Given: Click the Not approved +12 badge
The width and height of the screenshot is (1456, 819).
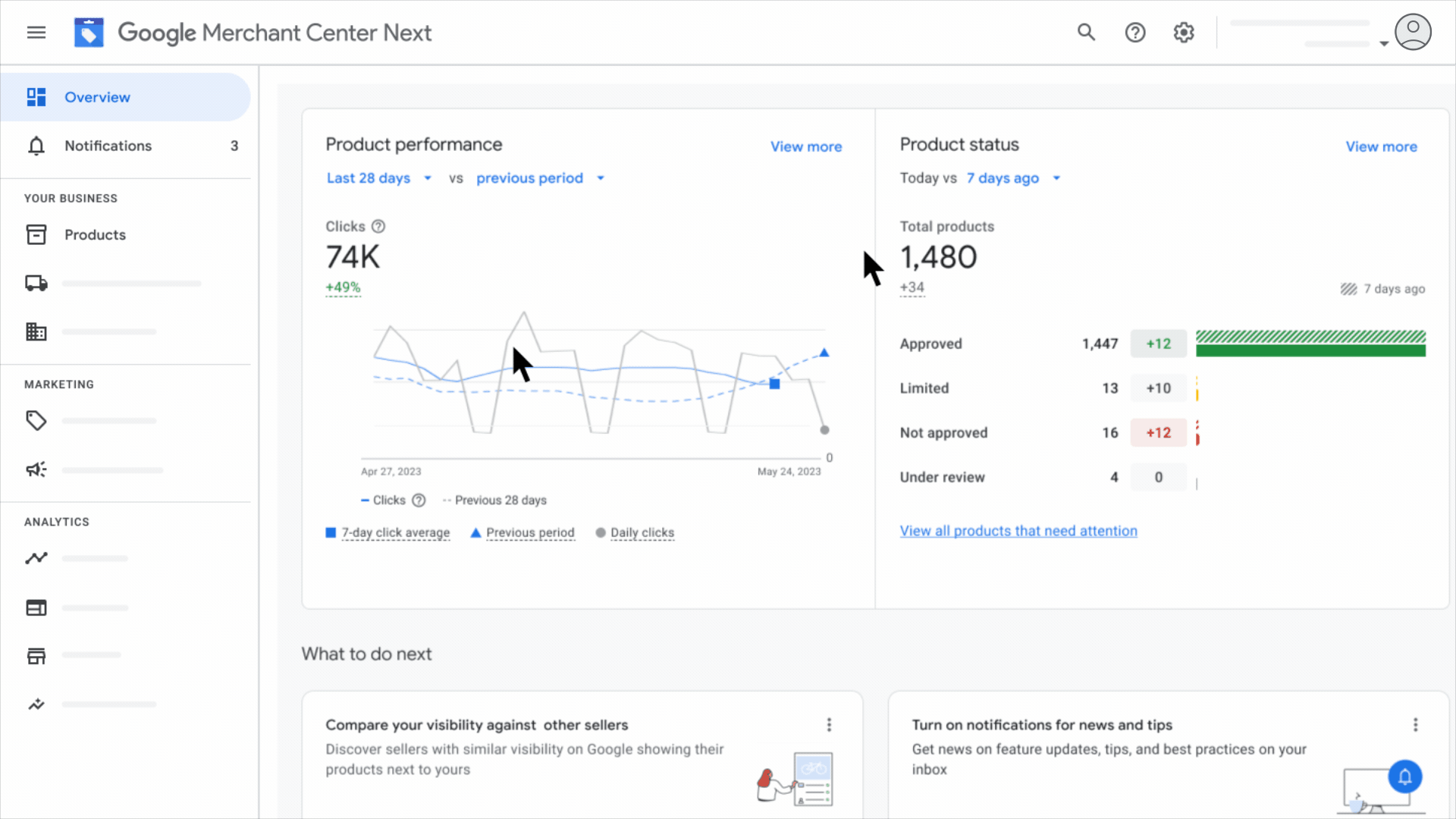Looking at the screenshot, I should pos(1158,433).
